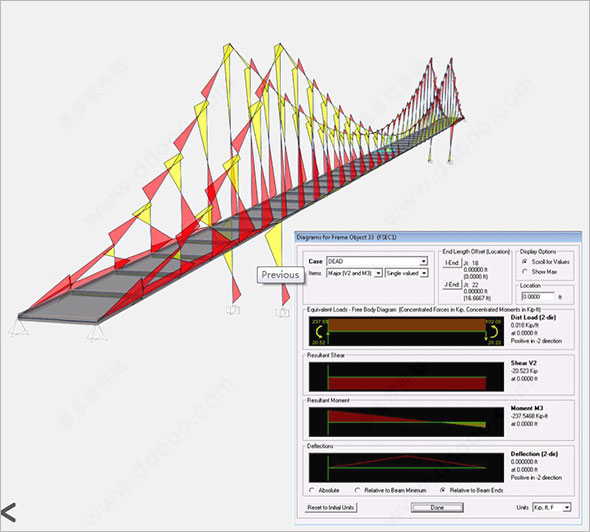Screen dimensions: 590x532
Task: Click the Done button
Action: 437,508
